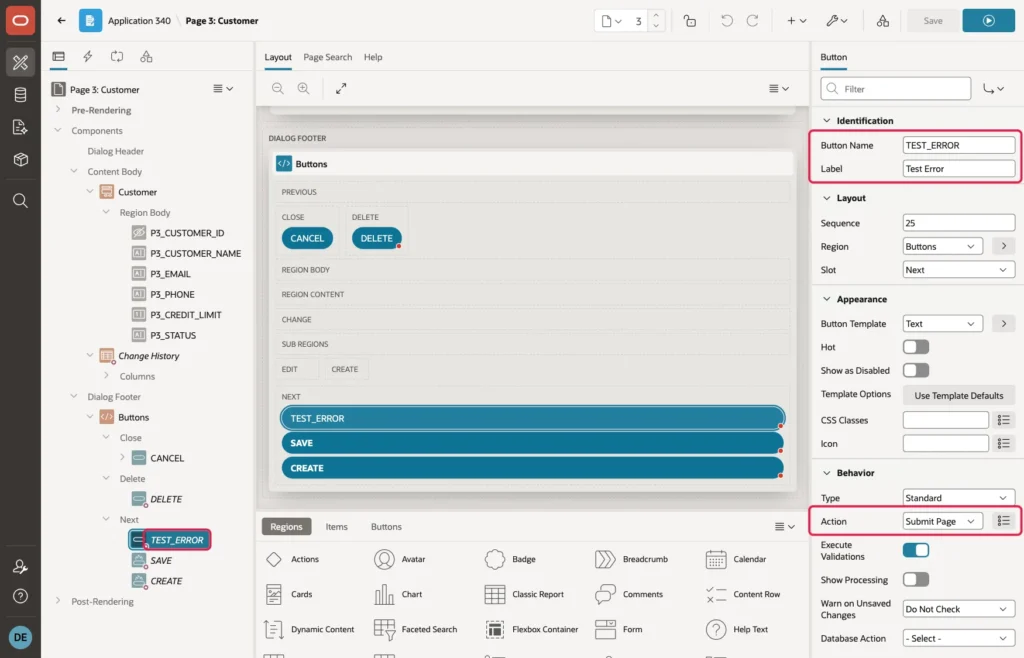The width and height of the screenshot is (1024, 658).
Task: Switch to the Help tab
Action: tap(373, 57)
